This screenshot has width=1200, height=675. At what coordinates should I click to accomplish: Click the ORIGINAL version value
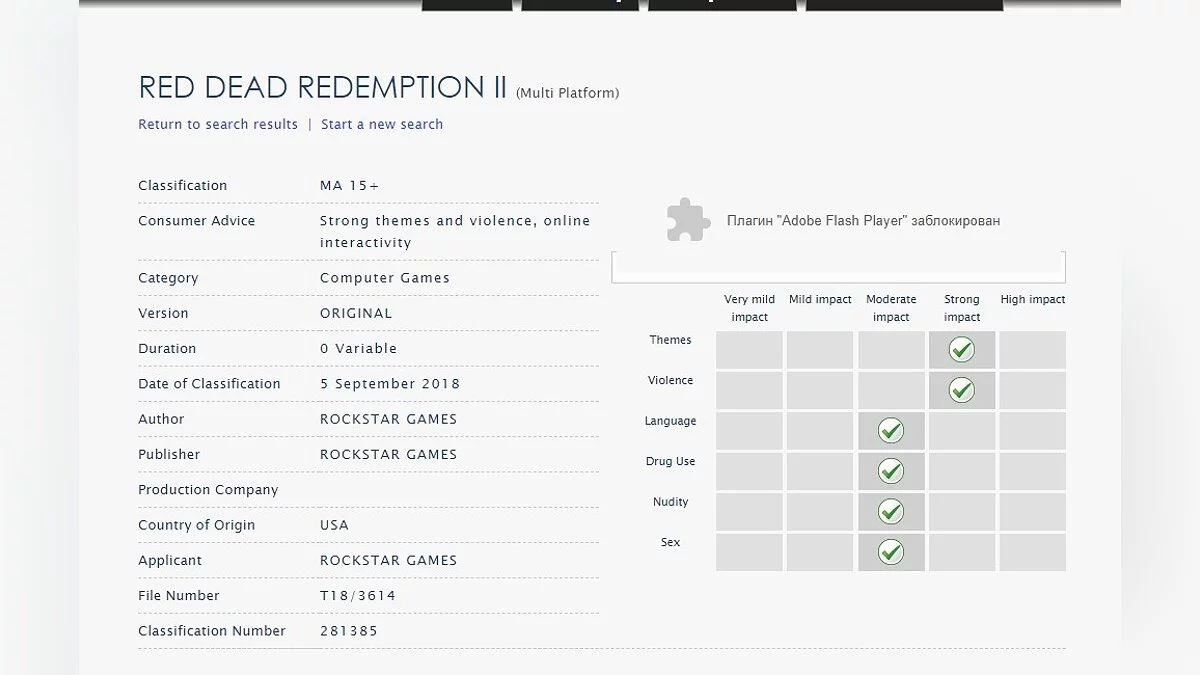click(356, 313)
